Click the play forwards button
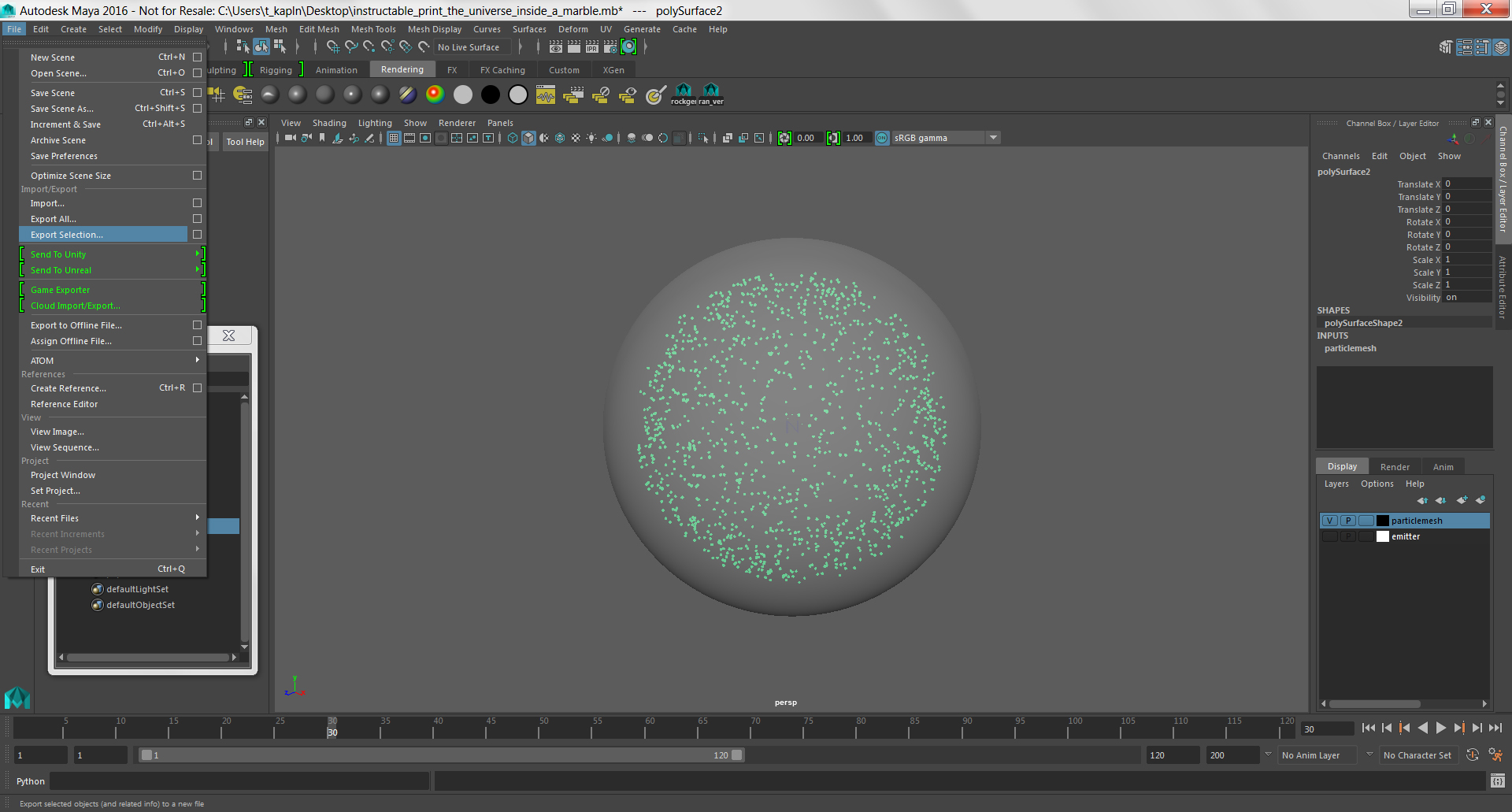 pyautogui.click(x=1441, y=729)
